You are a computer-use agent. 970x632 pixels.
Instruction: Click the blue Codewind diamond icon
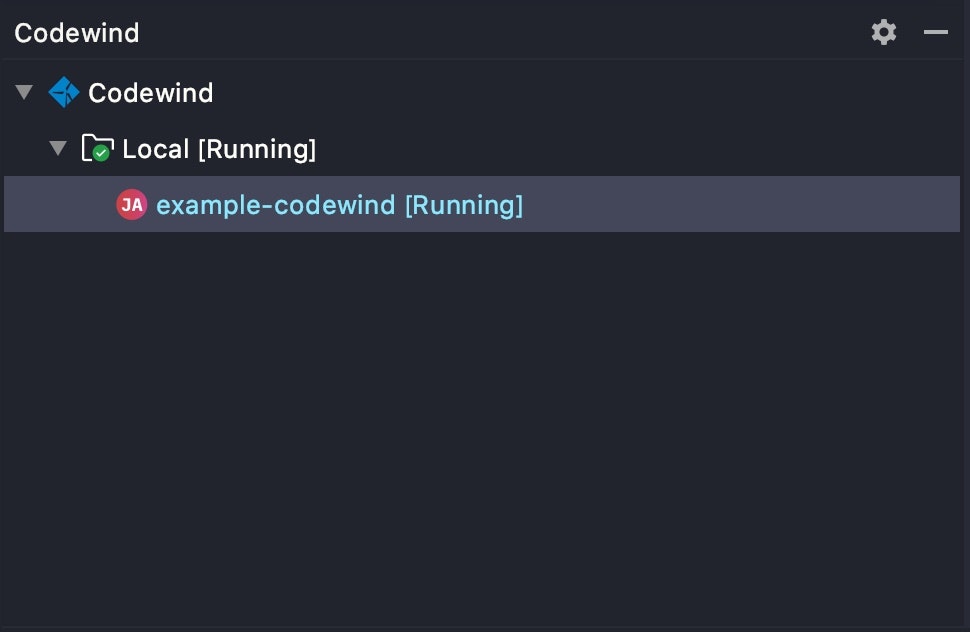64,93
